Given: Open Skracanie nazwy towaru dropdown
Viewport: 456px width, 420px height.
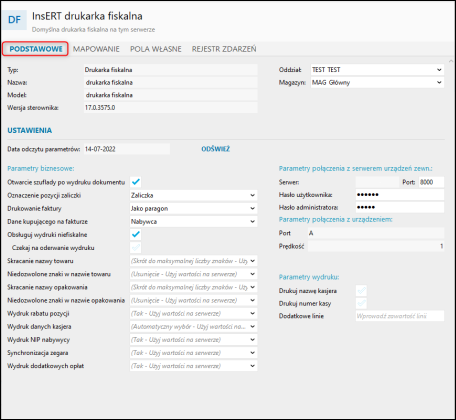Looking at the screenshot, I should (193, 261).
